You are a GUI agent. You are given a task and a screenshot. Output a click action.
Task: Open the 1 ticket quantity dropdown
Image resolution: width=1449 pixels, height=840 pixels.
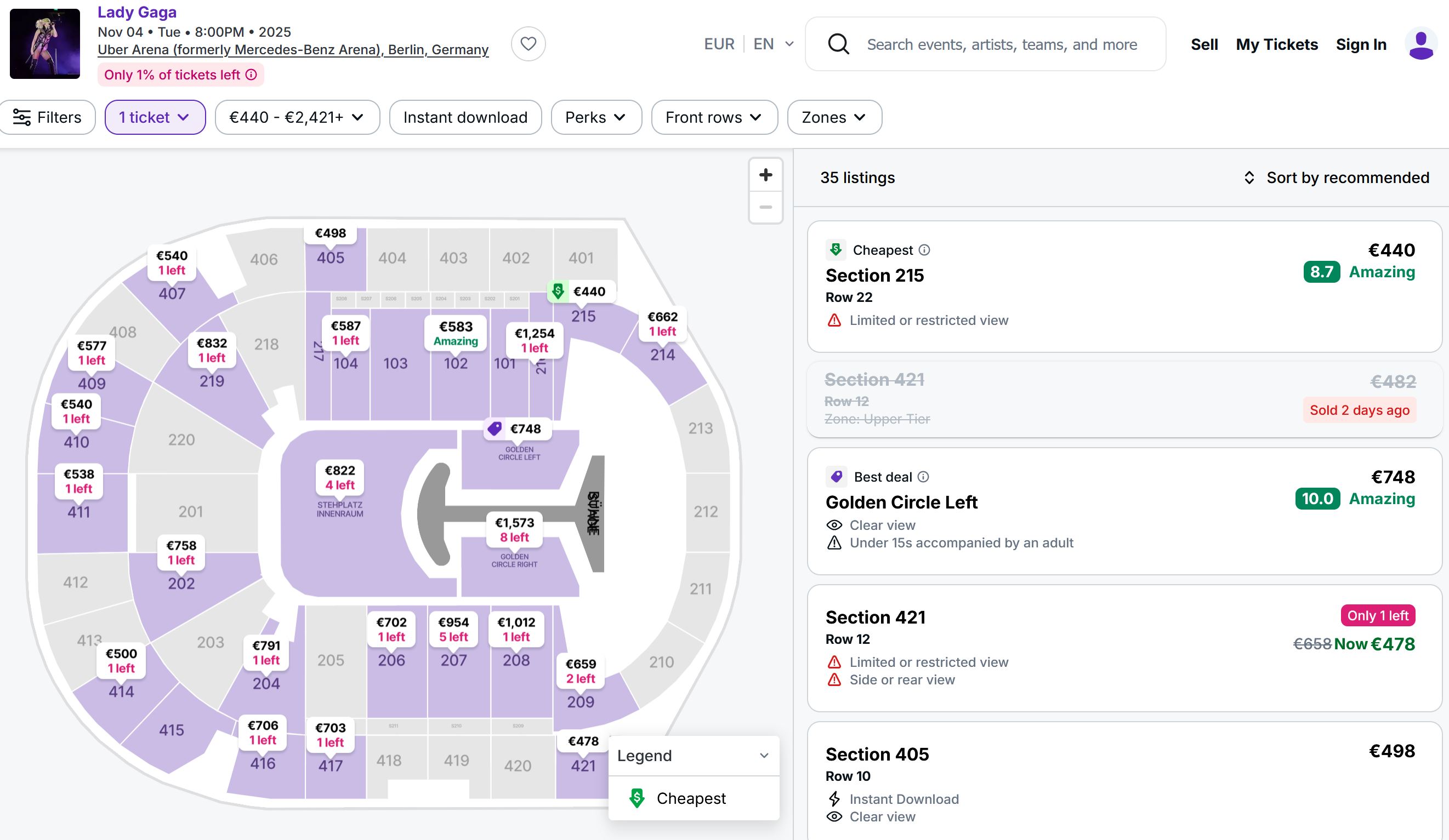coord(155,117)
